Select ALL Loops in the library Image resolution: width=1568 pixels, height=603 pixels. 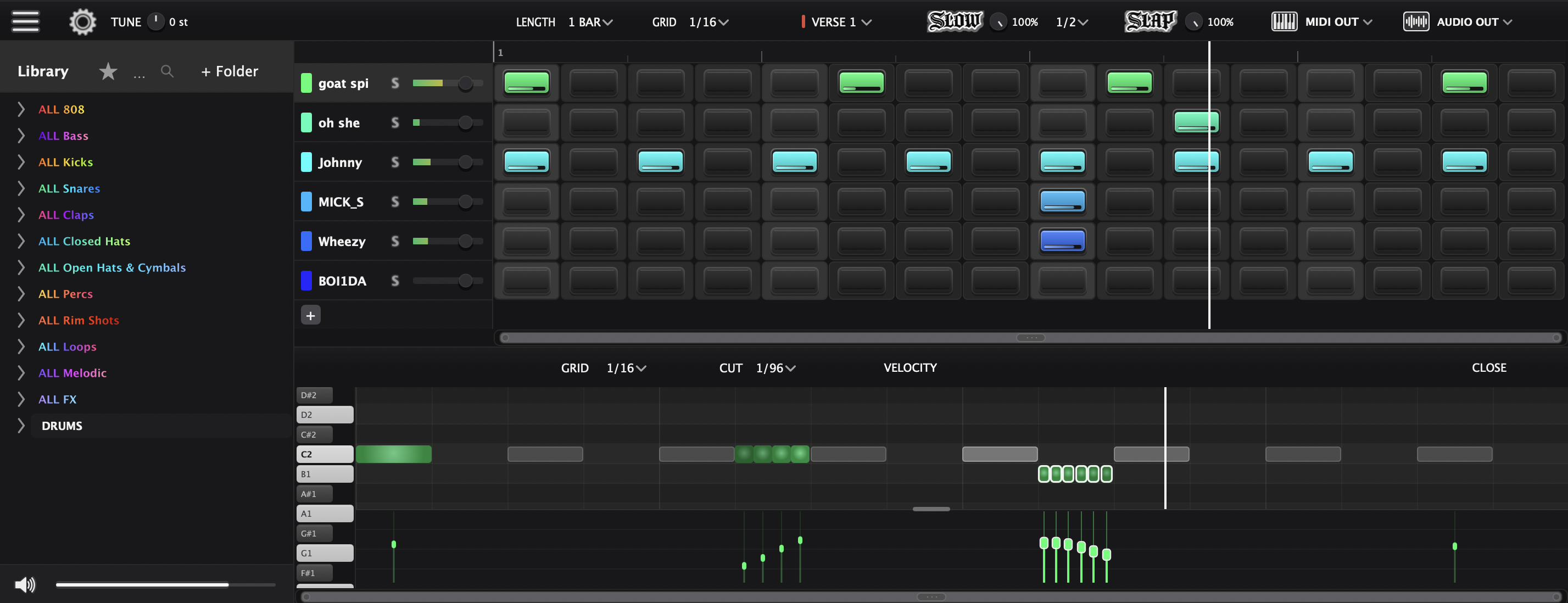click(68, 346)
